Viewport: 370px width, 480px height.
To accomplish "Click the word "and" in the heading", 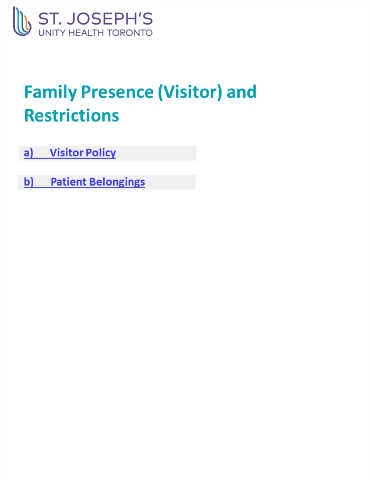I will point(241,92).
